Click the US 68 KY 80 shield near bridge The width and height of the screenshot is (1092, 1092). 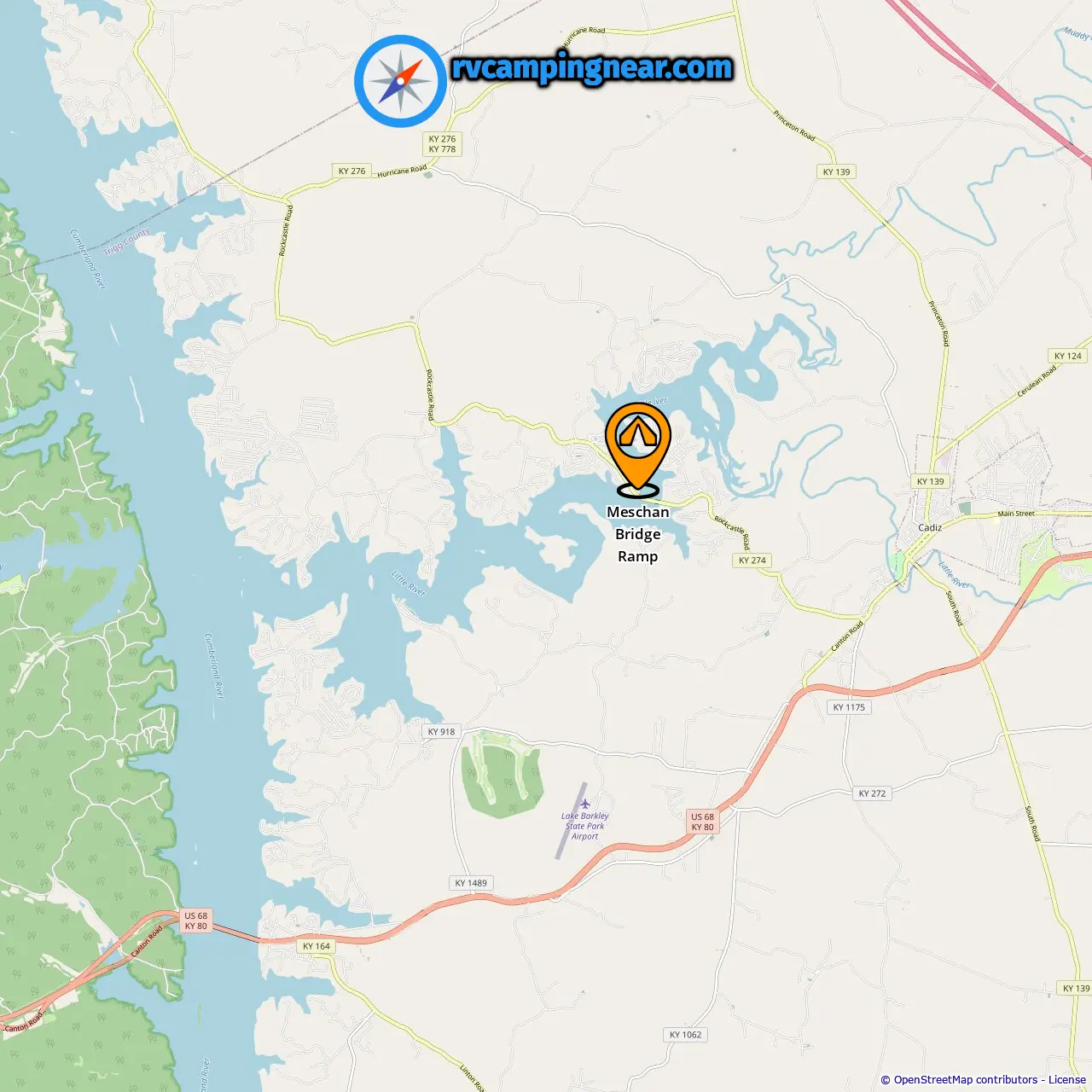click(x=196, y=921)
